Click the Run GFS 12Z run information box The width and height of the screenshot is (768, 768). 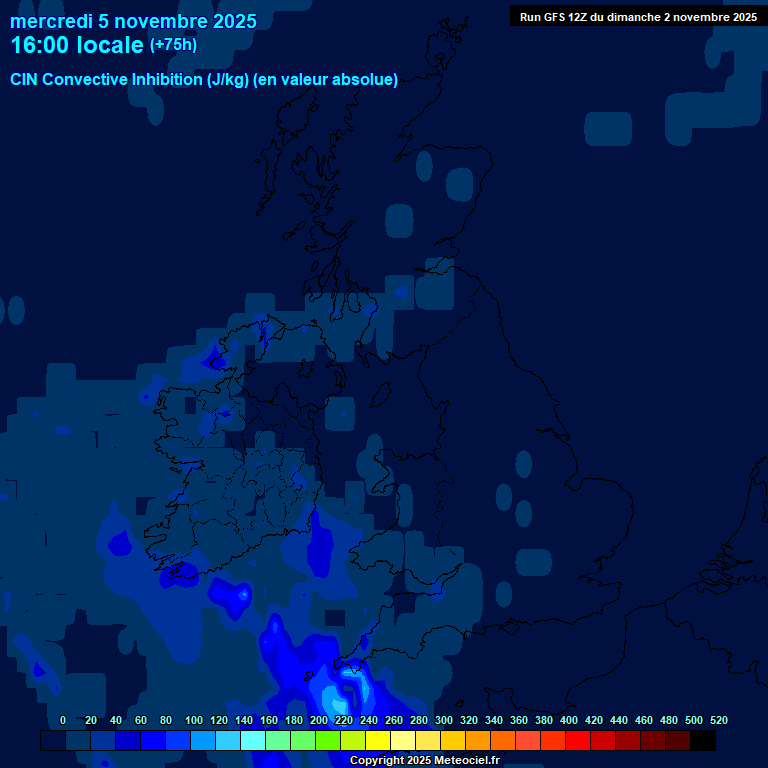click(x=638, y=16)
